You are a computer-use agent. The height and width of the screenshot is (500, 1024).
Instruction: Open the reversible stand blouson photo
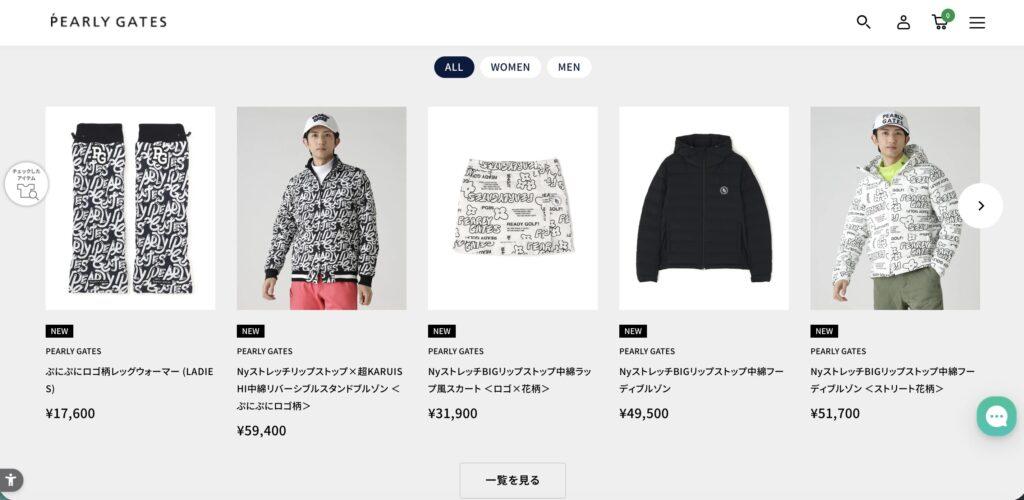click(x=321, y=208)
